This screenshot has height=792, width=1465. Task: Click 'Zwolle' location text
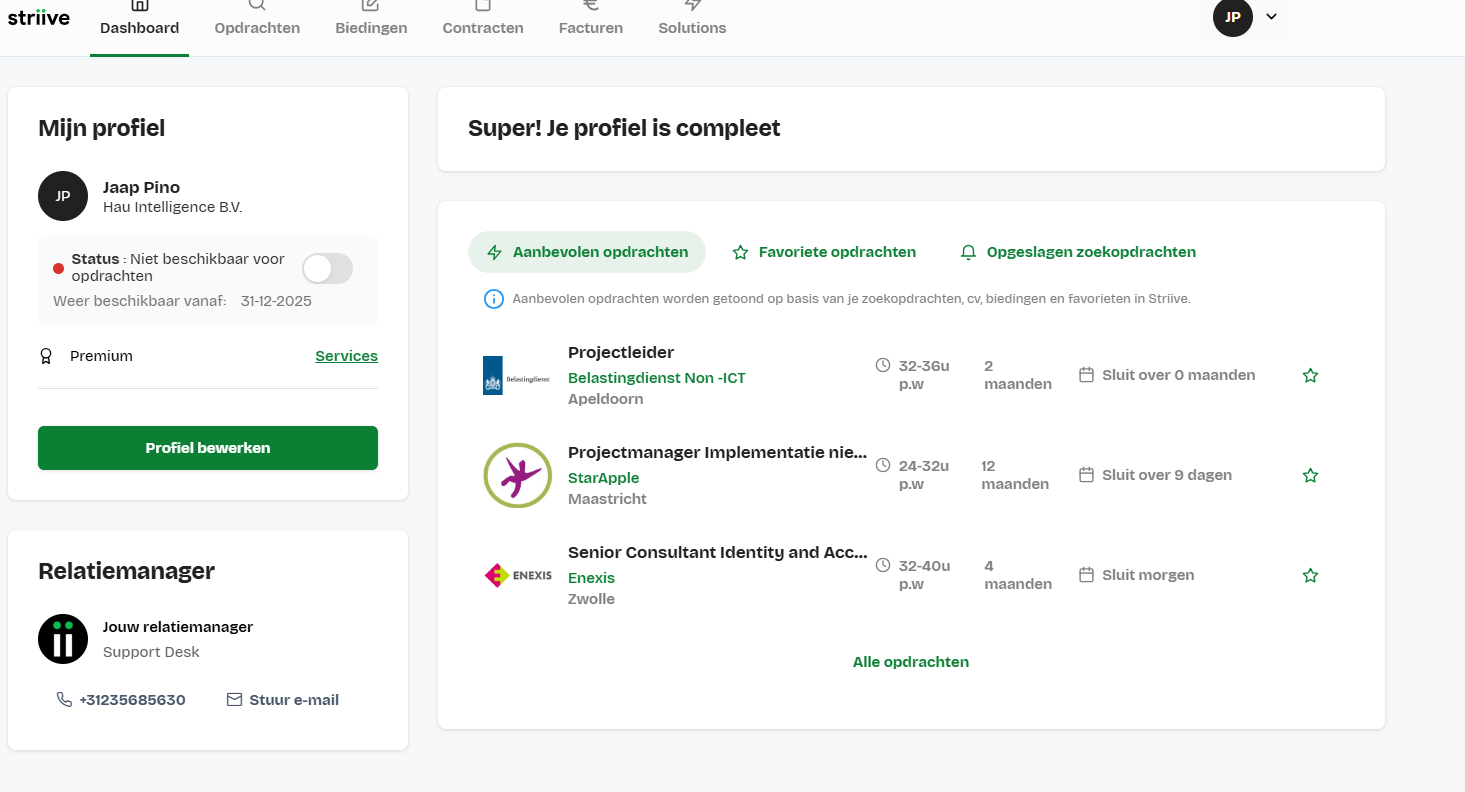[x=591, y=599]
